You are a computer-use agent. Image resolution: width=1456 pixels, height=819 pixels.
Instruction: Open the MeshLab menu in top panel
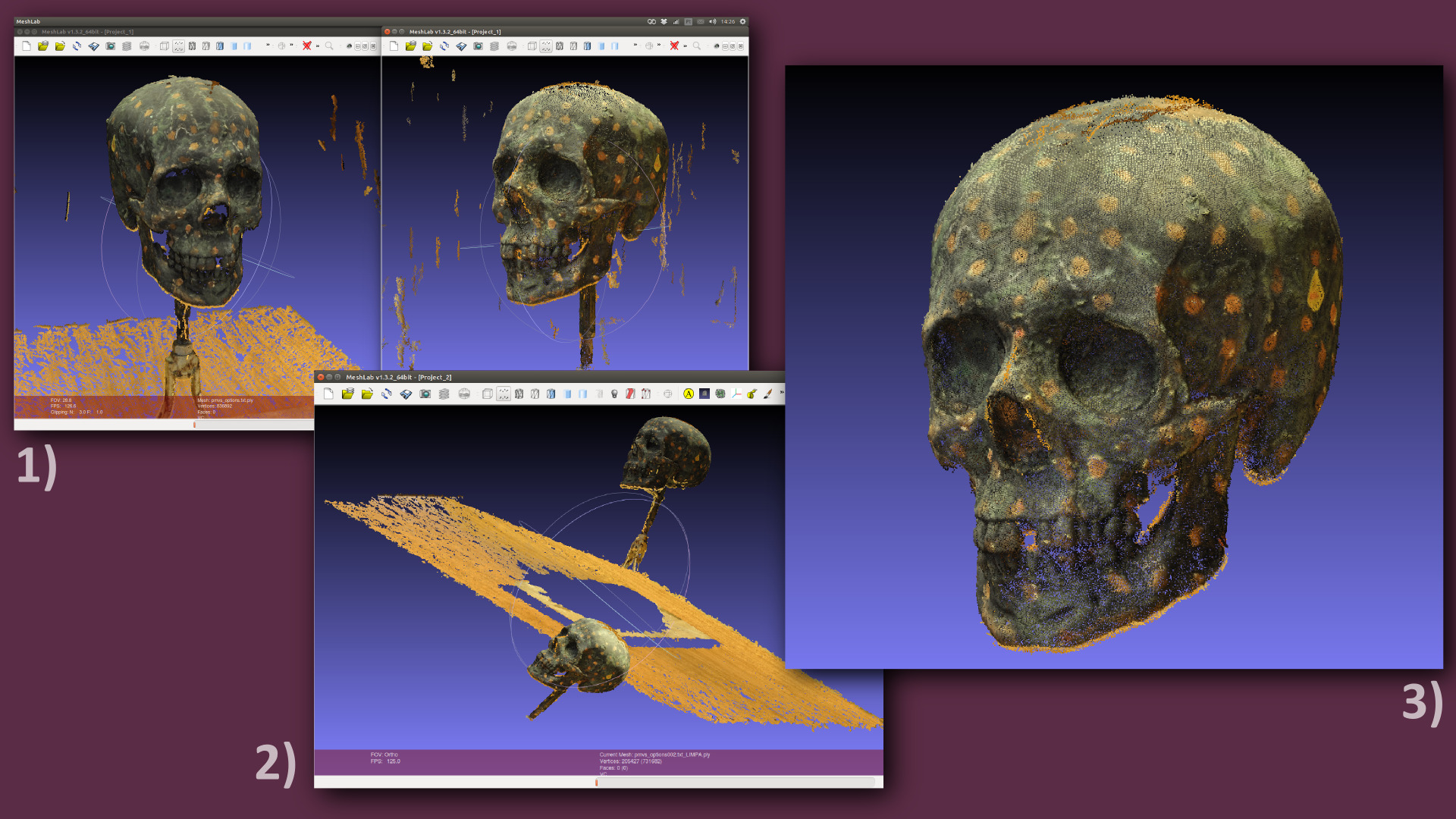(28, 21)
